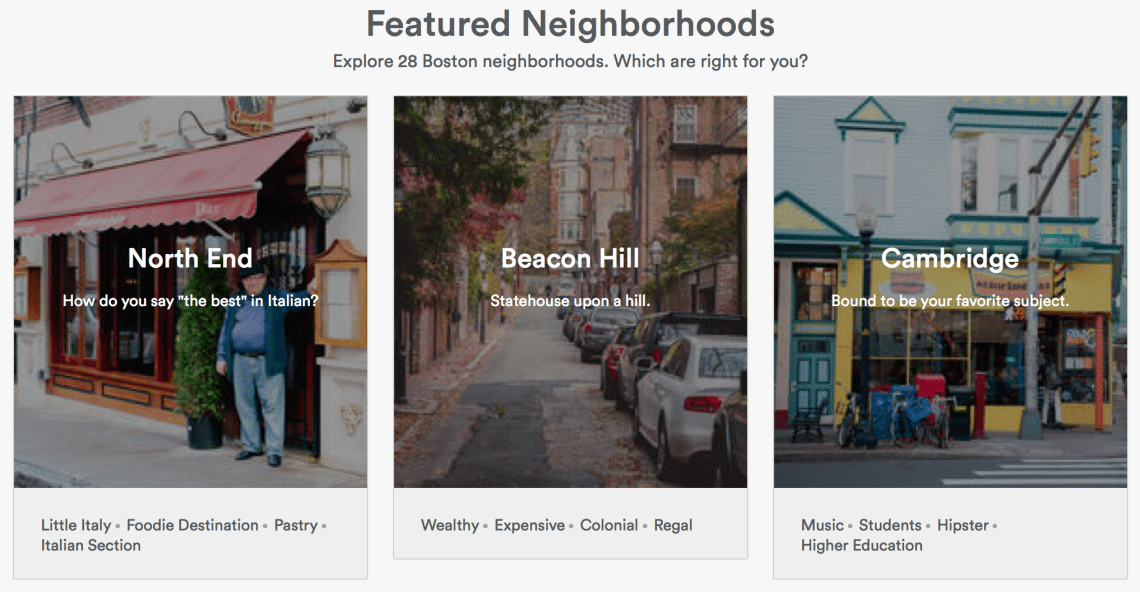Pick the "Italian Section" tag
Viewport: 1140px width, 592px height.
91,545
